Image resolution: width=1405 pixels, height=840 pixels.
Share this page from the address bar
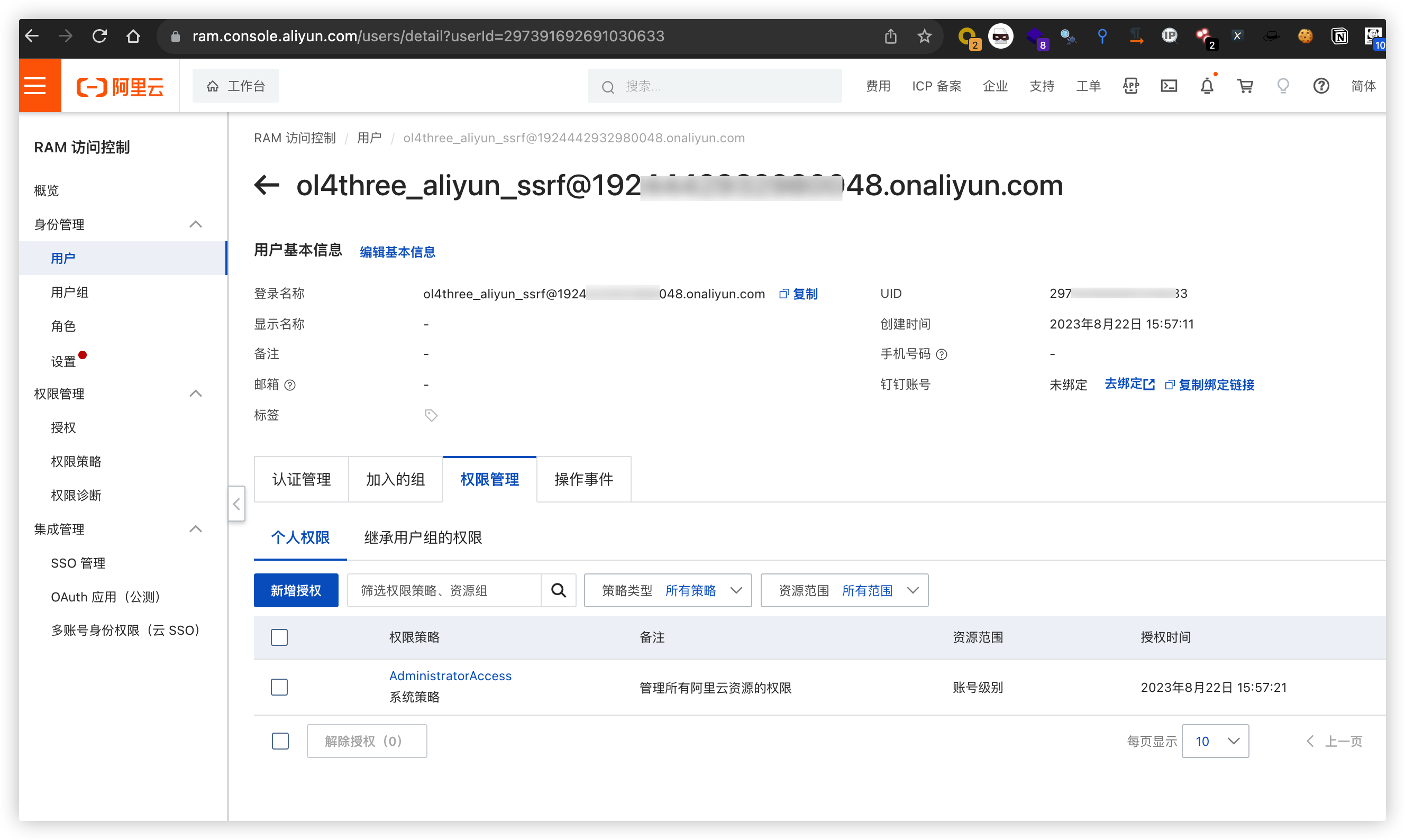pos(890,36)
